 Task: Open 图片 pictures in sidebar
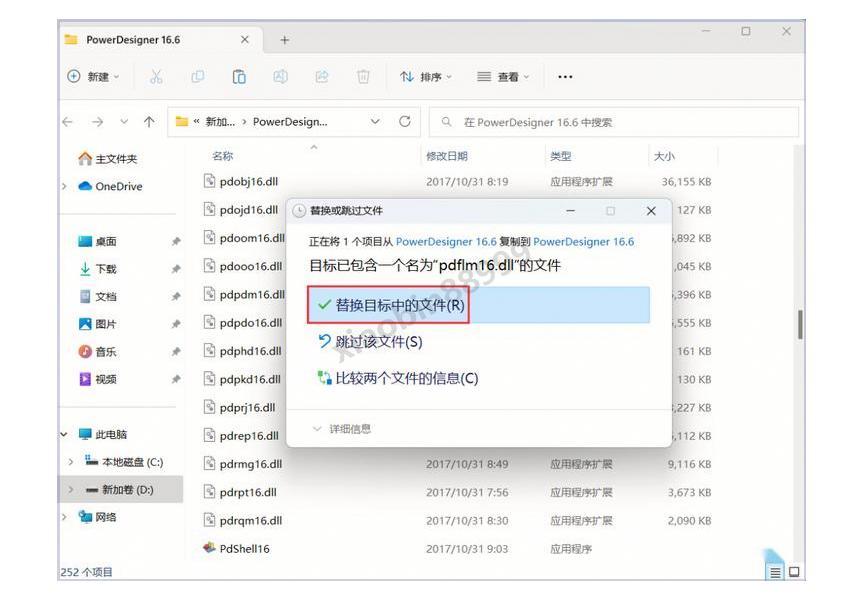point(98,324)
